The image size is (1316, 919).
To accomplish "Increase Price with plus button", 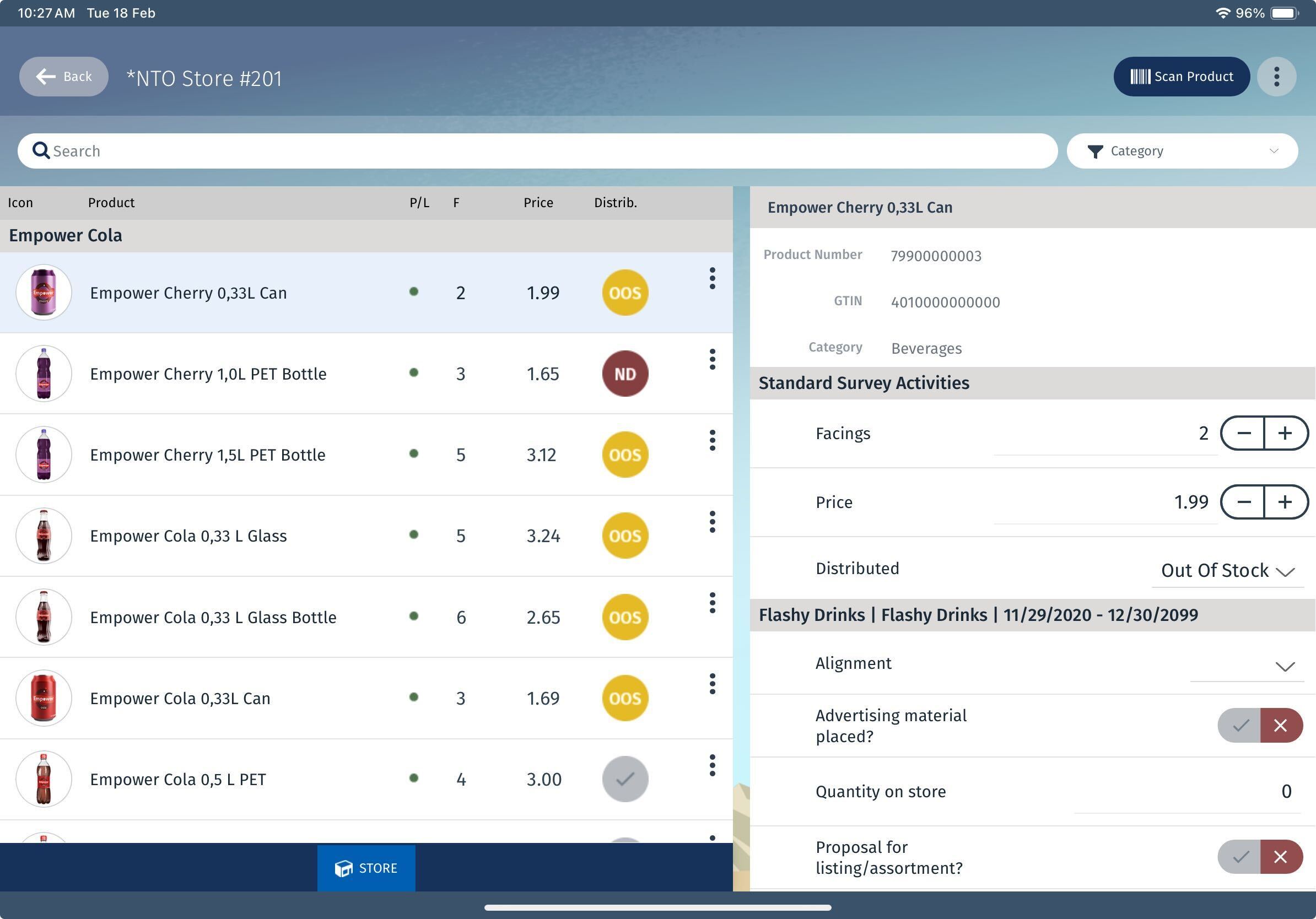I will [x=1286, y=502].
